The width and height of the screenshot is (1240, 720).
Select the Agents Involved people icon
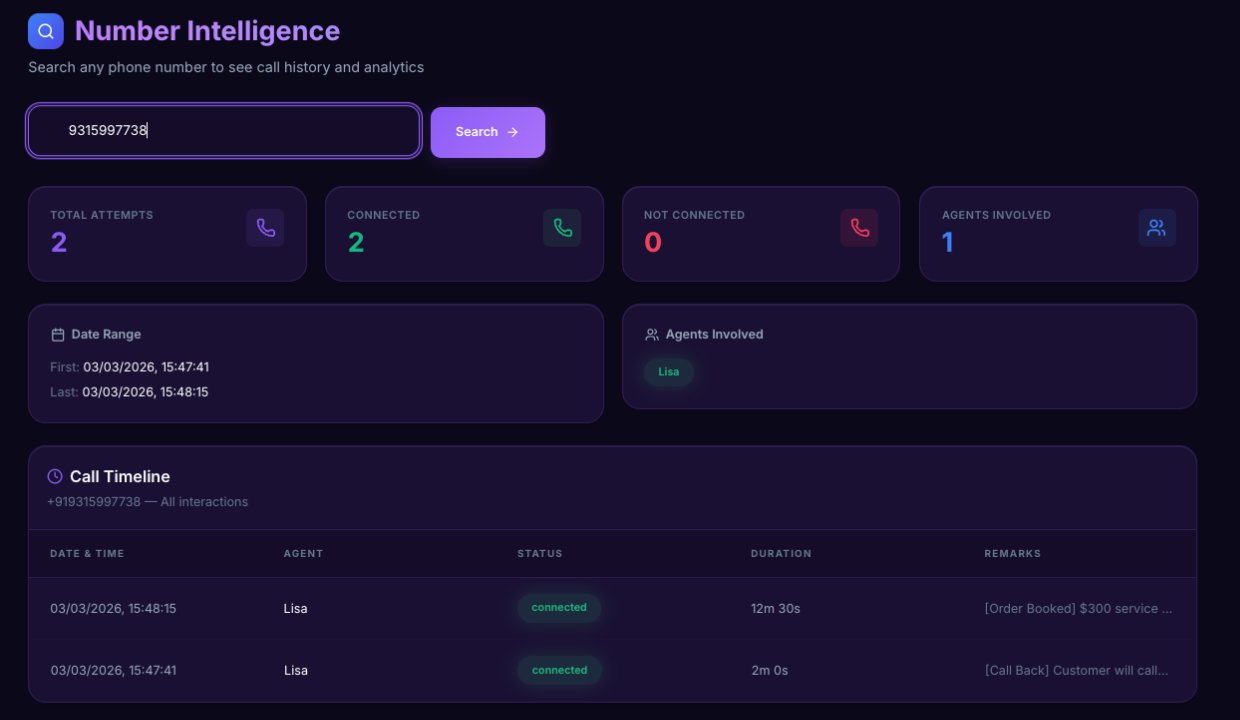[1157, 227]
